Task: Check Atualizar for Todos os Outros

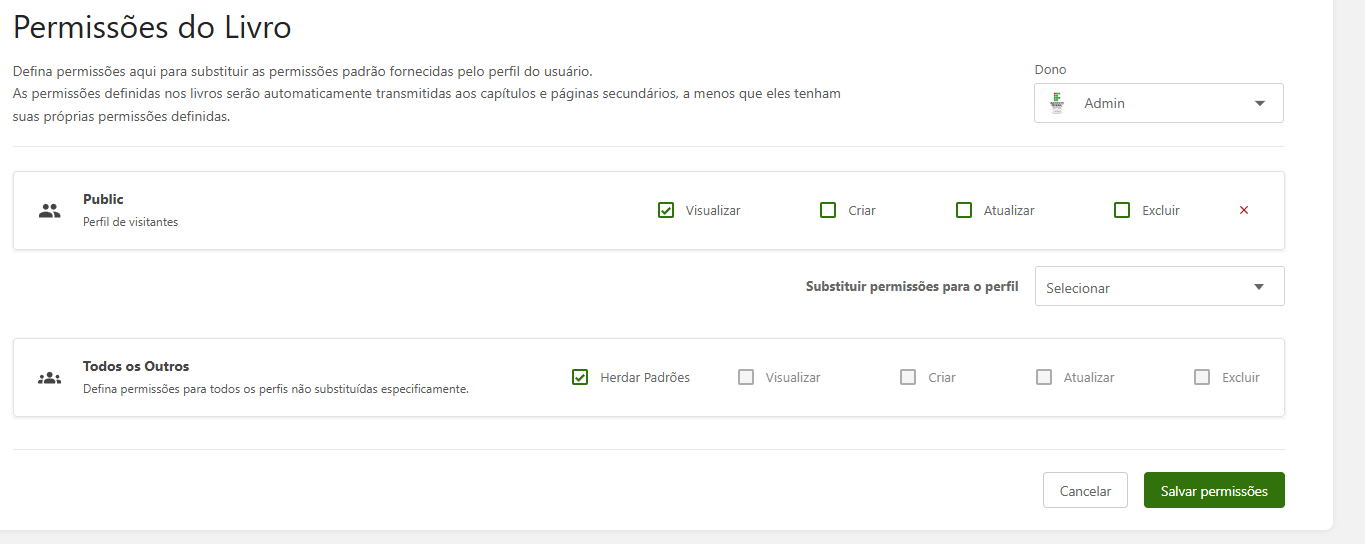Action: (1044, 377)
